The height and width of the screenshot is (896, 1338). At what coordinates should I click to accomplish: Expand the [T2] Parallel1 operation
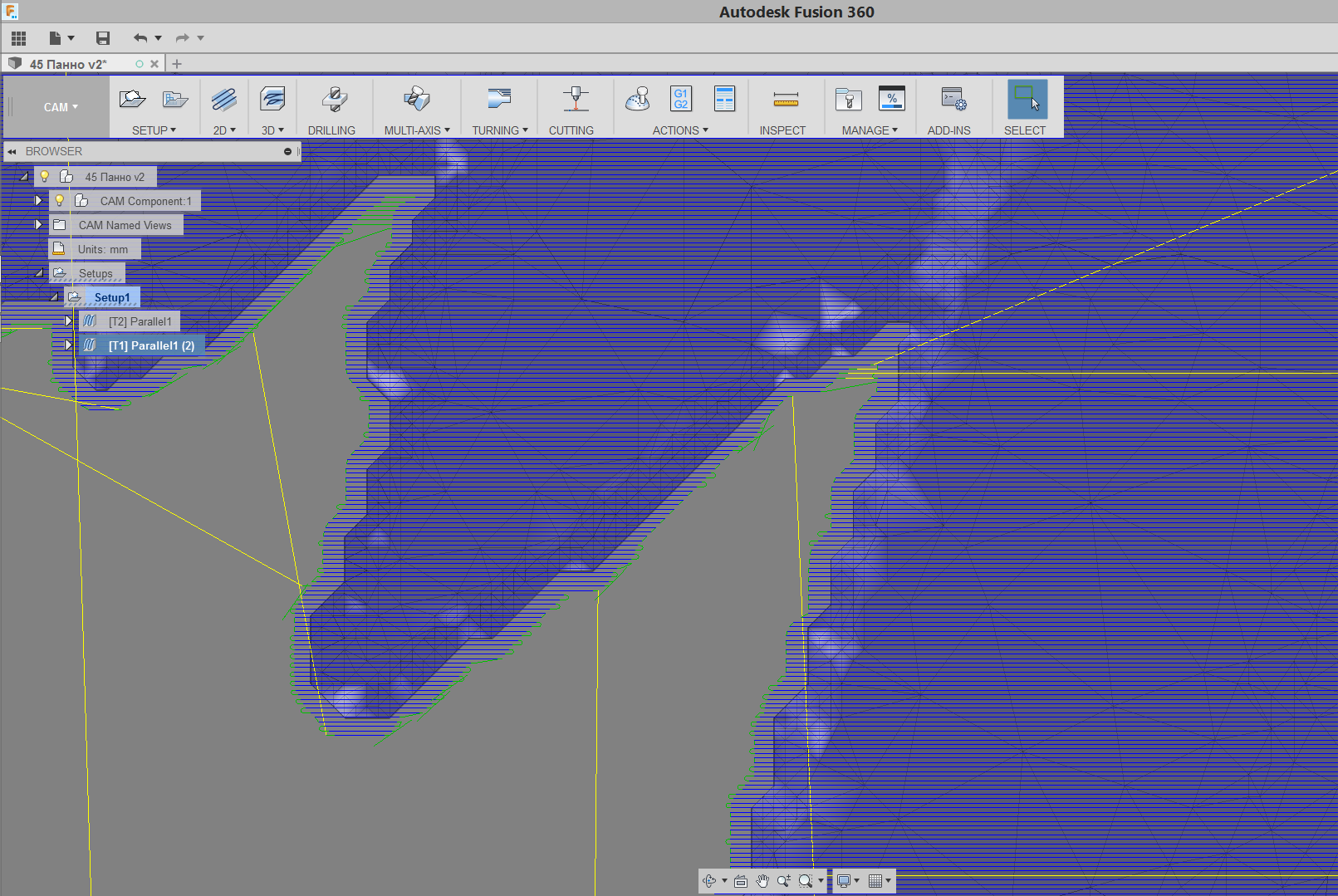point(69,321)
